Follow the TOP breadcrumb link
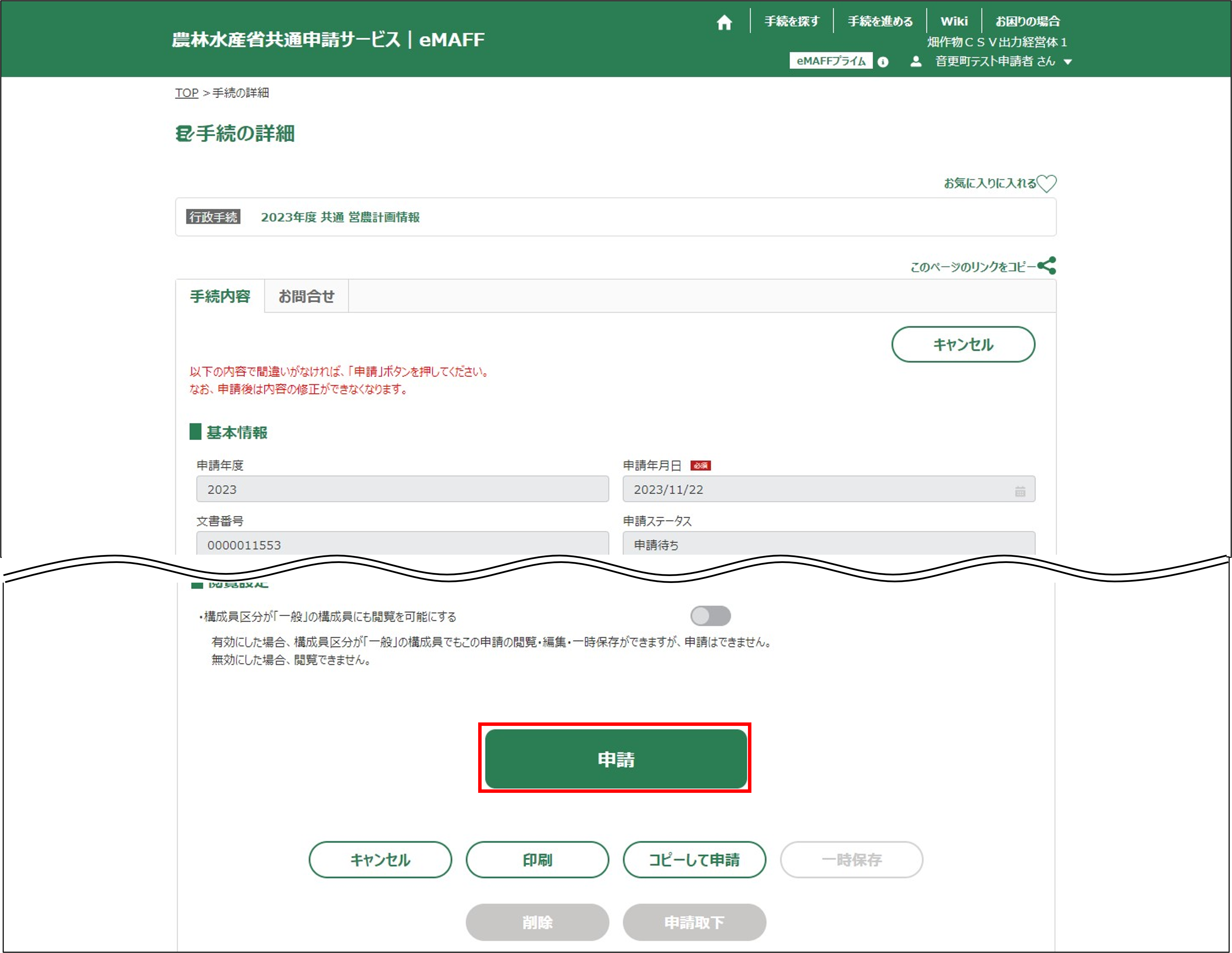Screen dimensions: 1232x953 187,93
